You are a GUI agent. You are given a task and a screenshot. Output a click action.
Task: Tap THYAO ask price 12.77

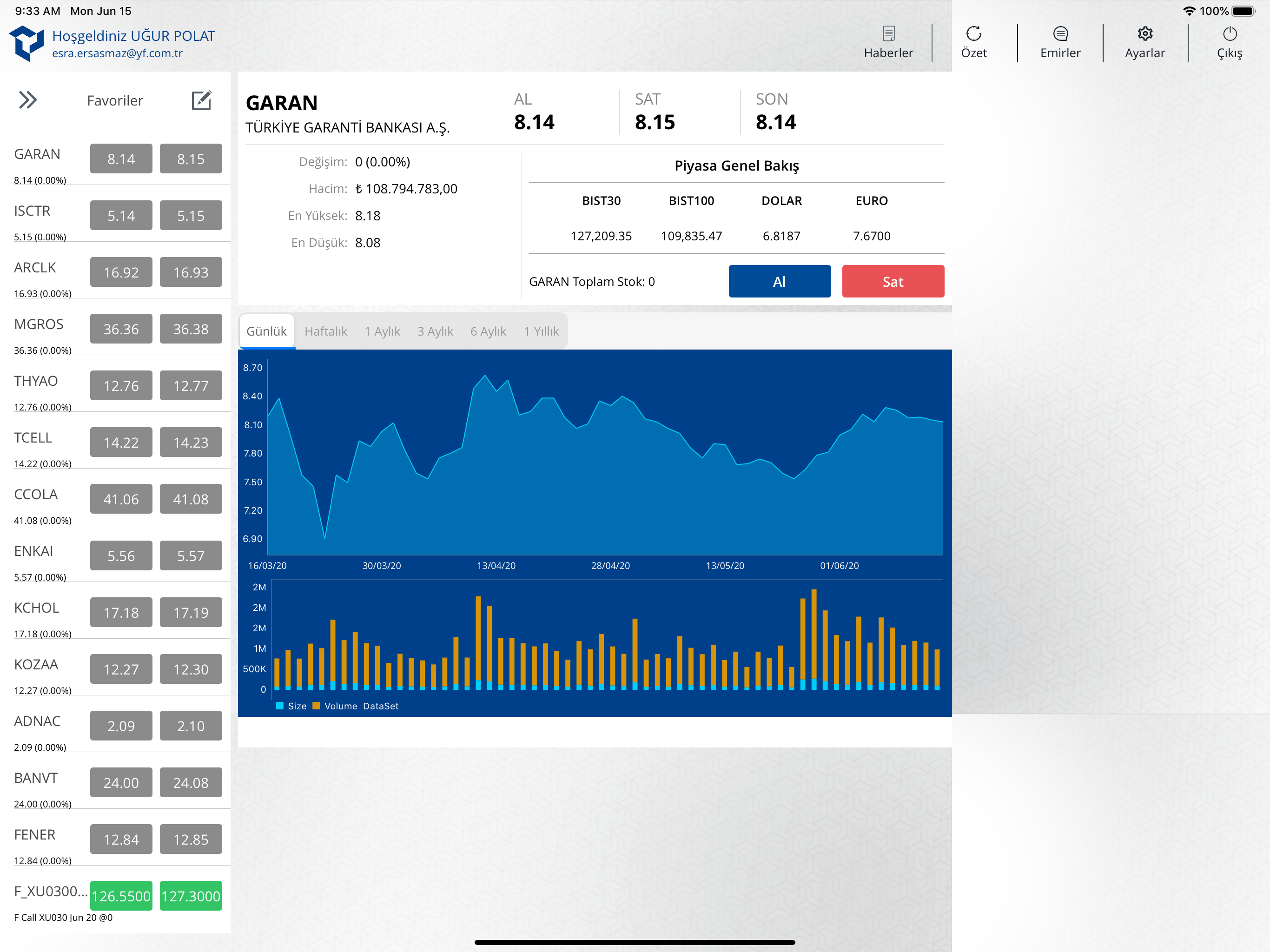pyautogui.click(x=191, y=385)
